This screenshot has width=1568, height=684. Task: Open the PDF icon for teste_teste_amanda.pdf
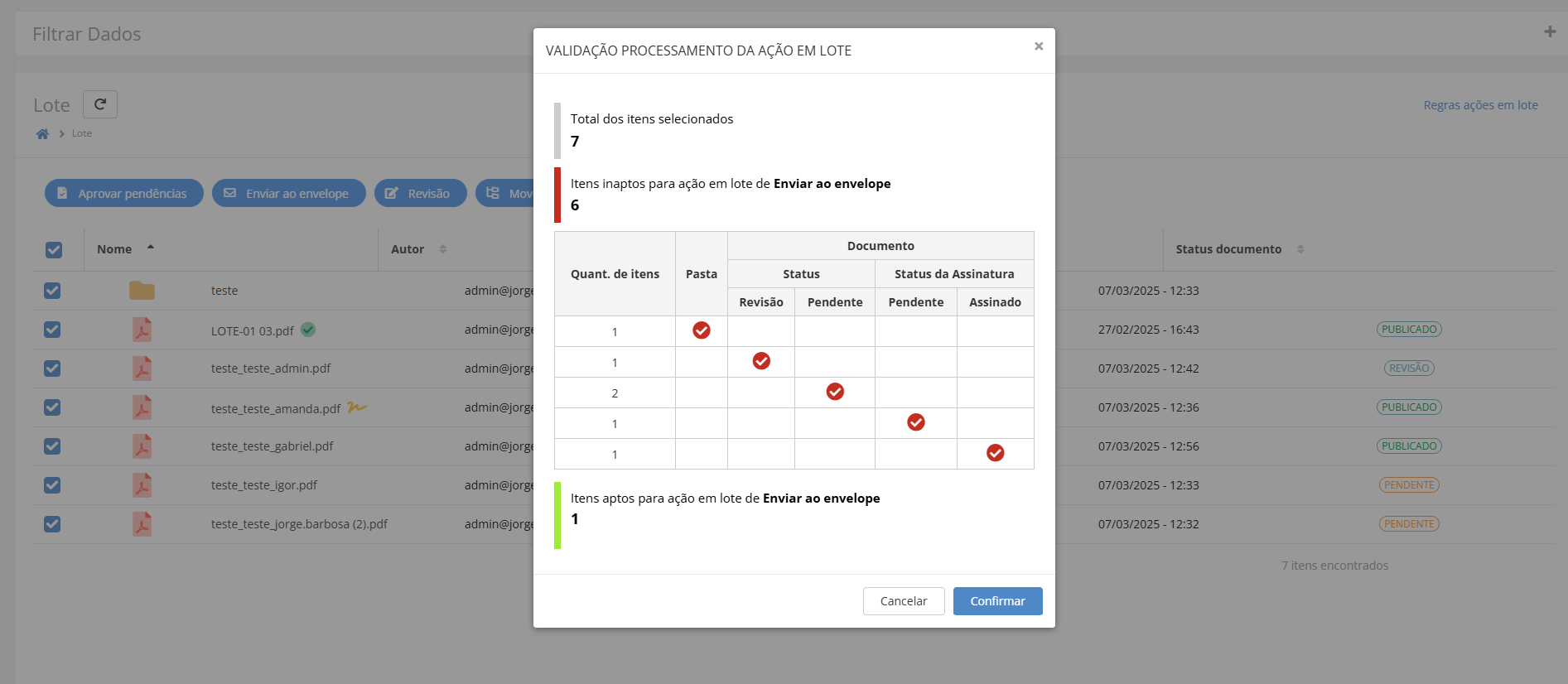pos(142,407)
